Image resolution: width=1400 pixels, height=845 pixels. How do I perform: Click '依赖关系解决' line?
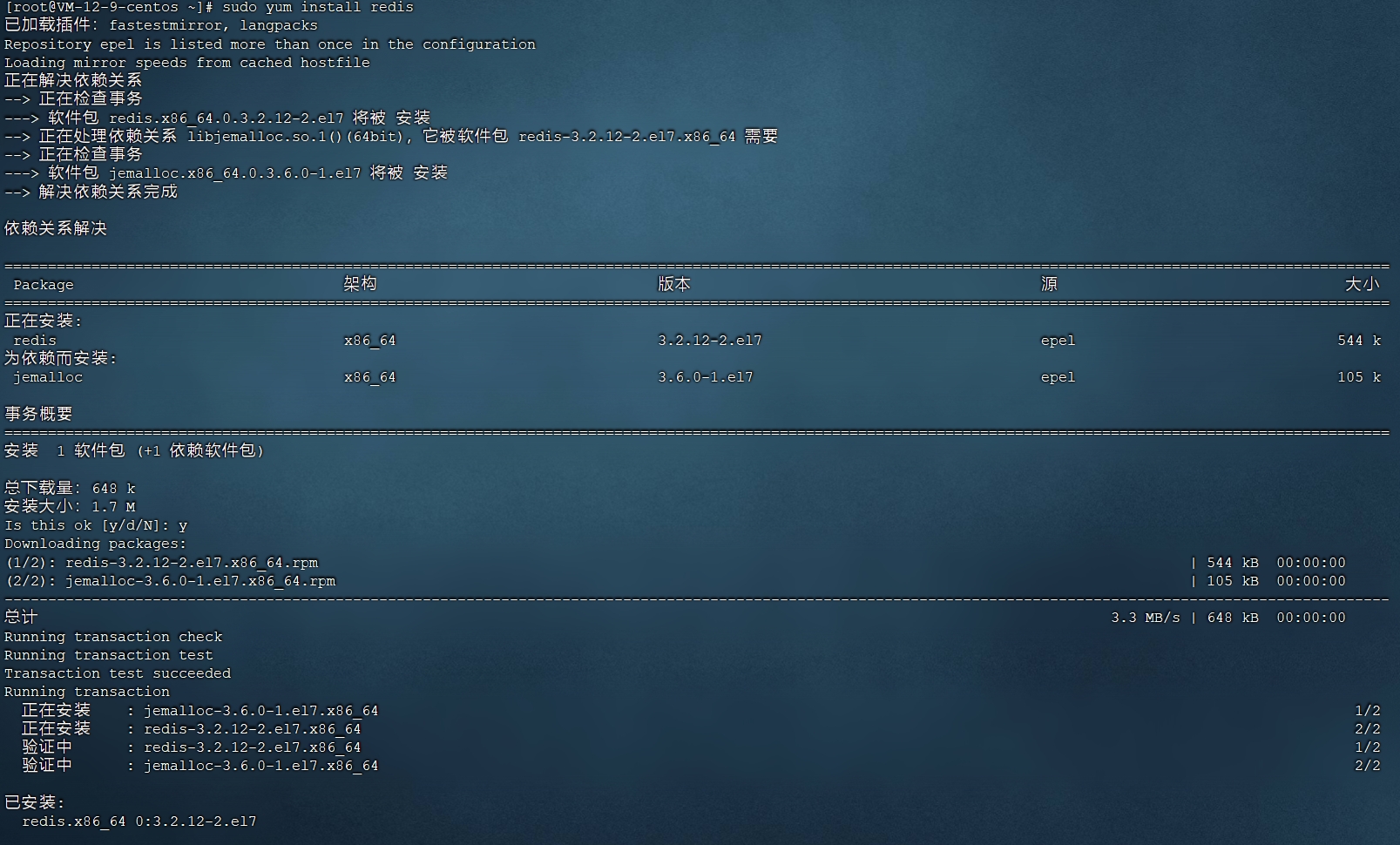click(56, 228)
